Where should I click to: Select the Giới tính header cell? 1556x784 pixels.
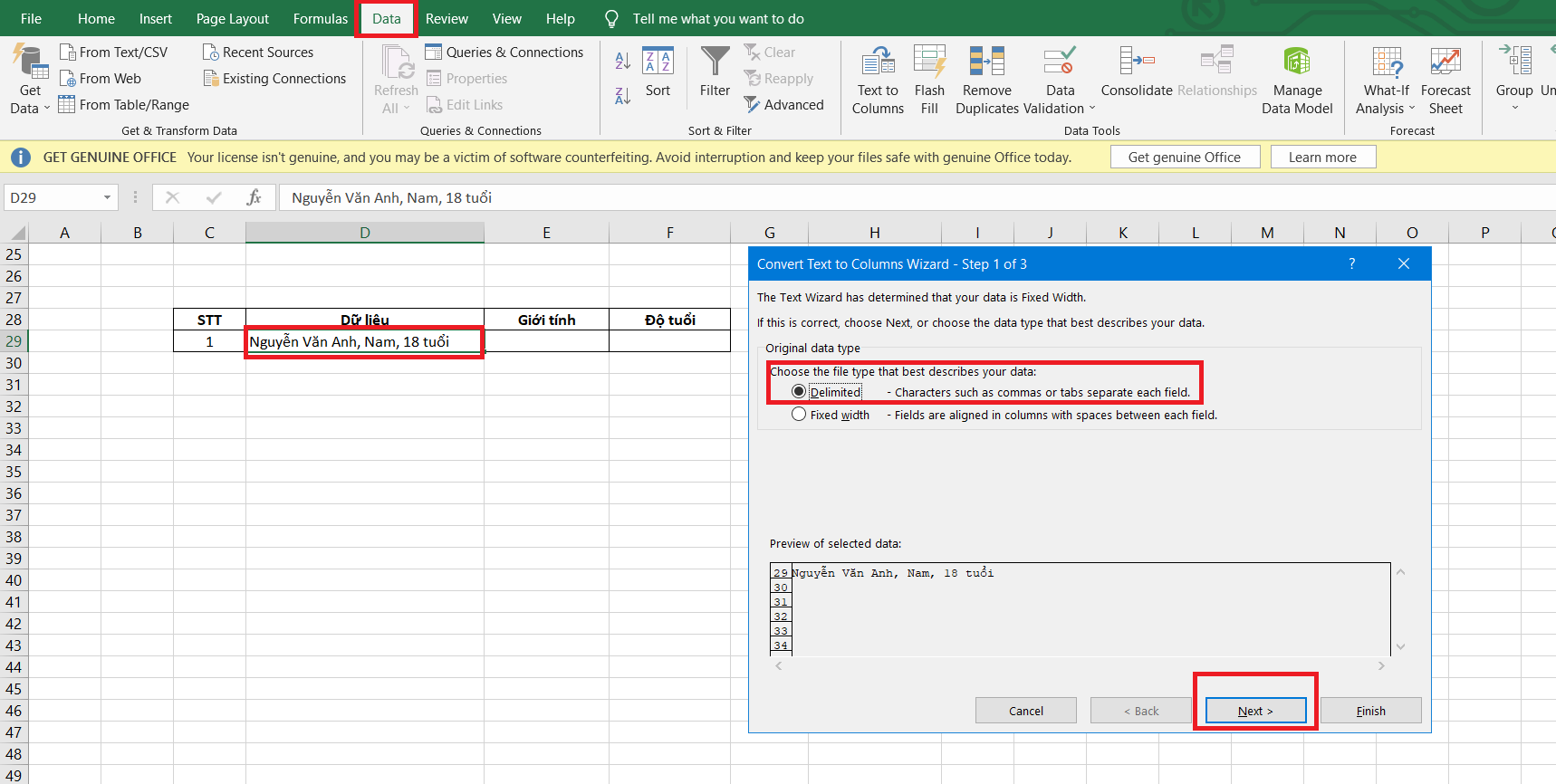(x=546, y=320)
